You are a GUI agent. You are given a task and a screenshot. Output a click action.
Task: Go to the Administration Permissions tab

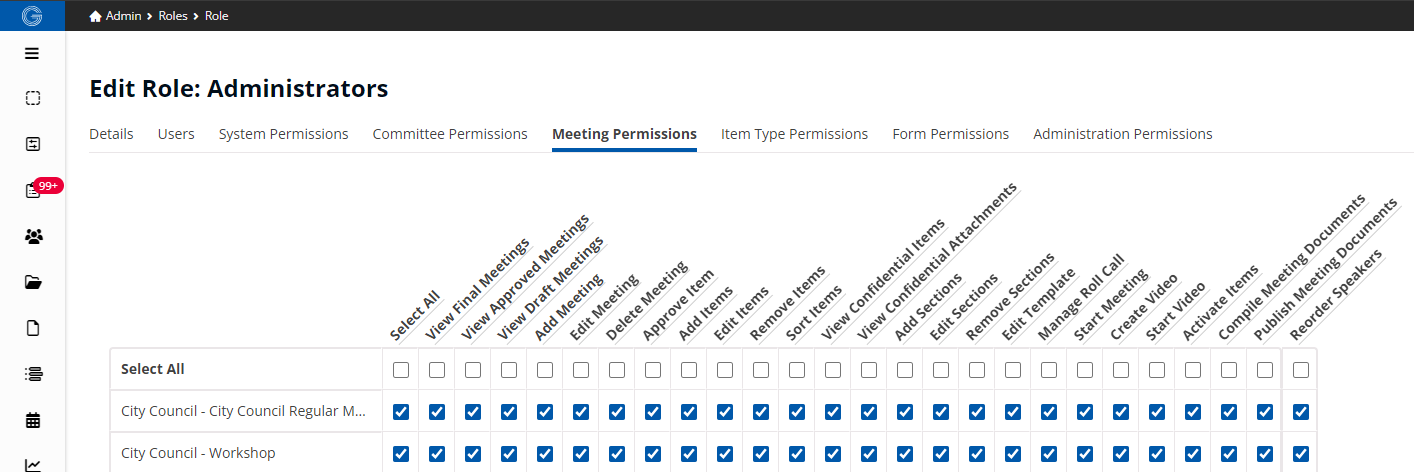click(x=1122, y=134)
